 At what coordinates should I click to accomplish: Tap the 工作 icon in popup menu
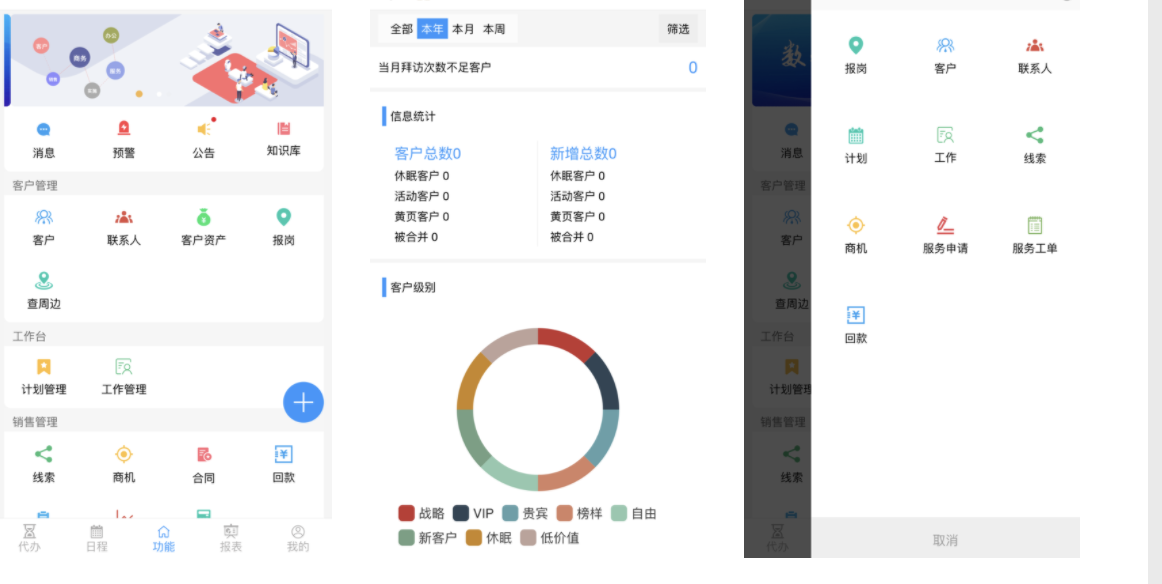click(x=945, y=136)
